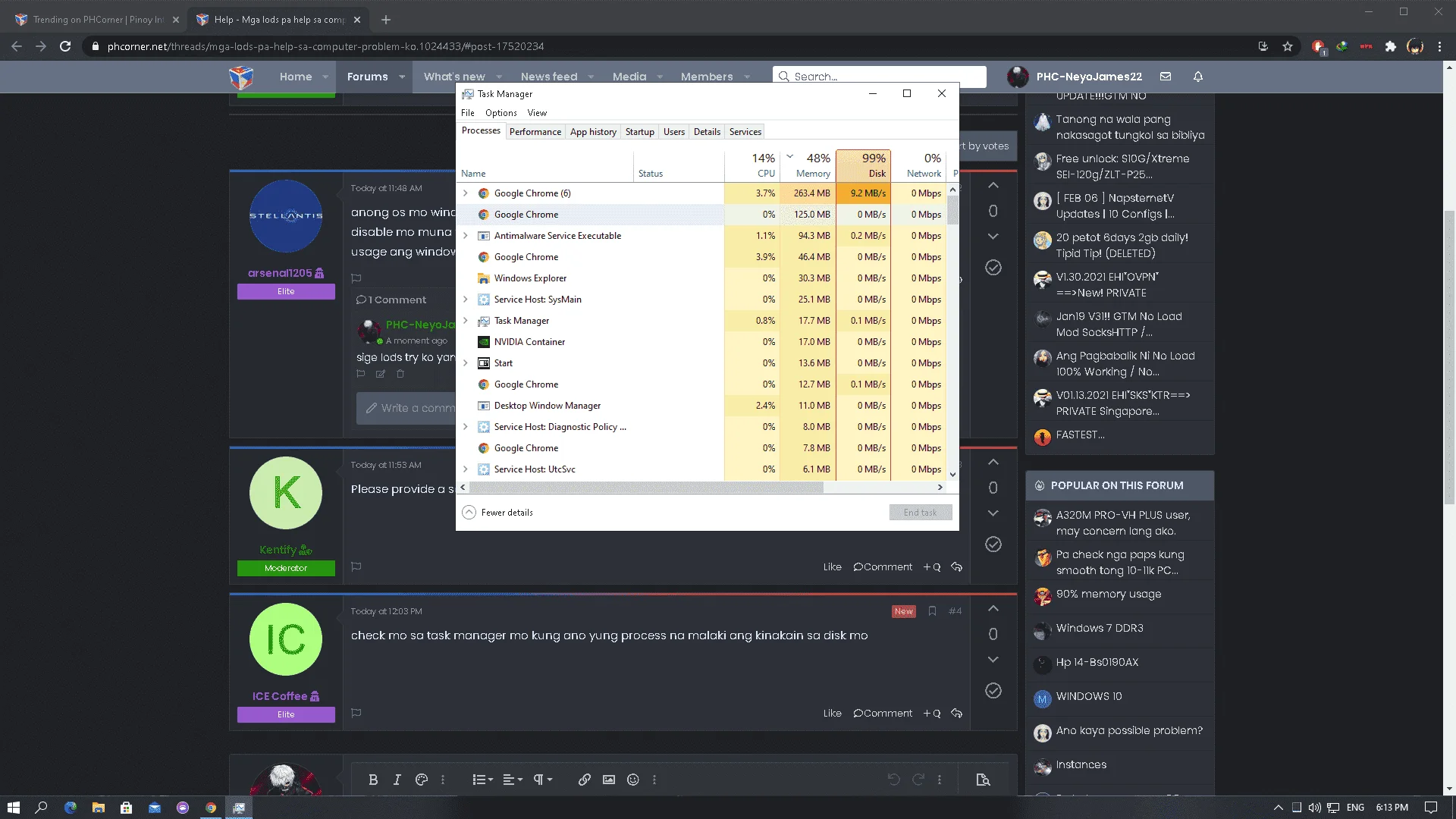This screenshot has width=1456, height=819.
Task: Open the forum inbox envelope icon
Action: point(1166,77)
